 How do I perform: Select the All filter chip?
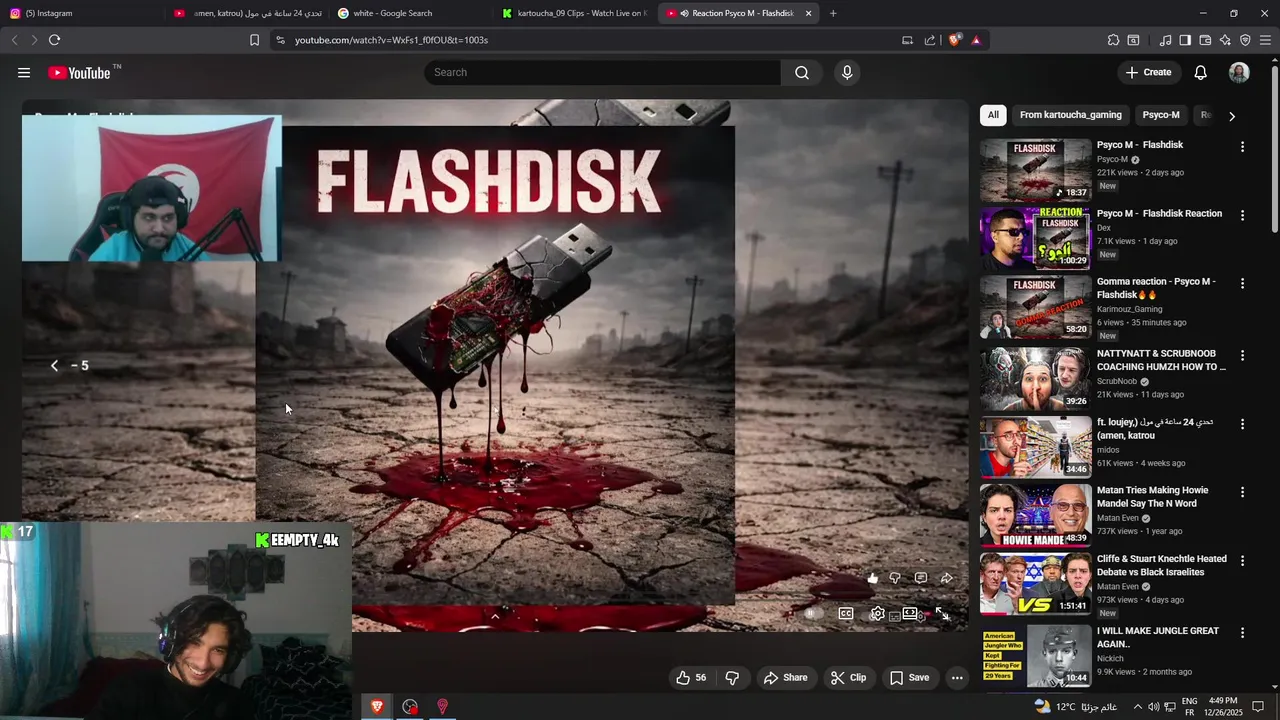click(993, 115)
